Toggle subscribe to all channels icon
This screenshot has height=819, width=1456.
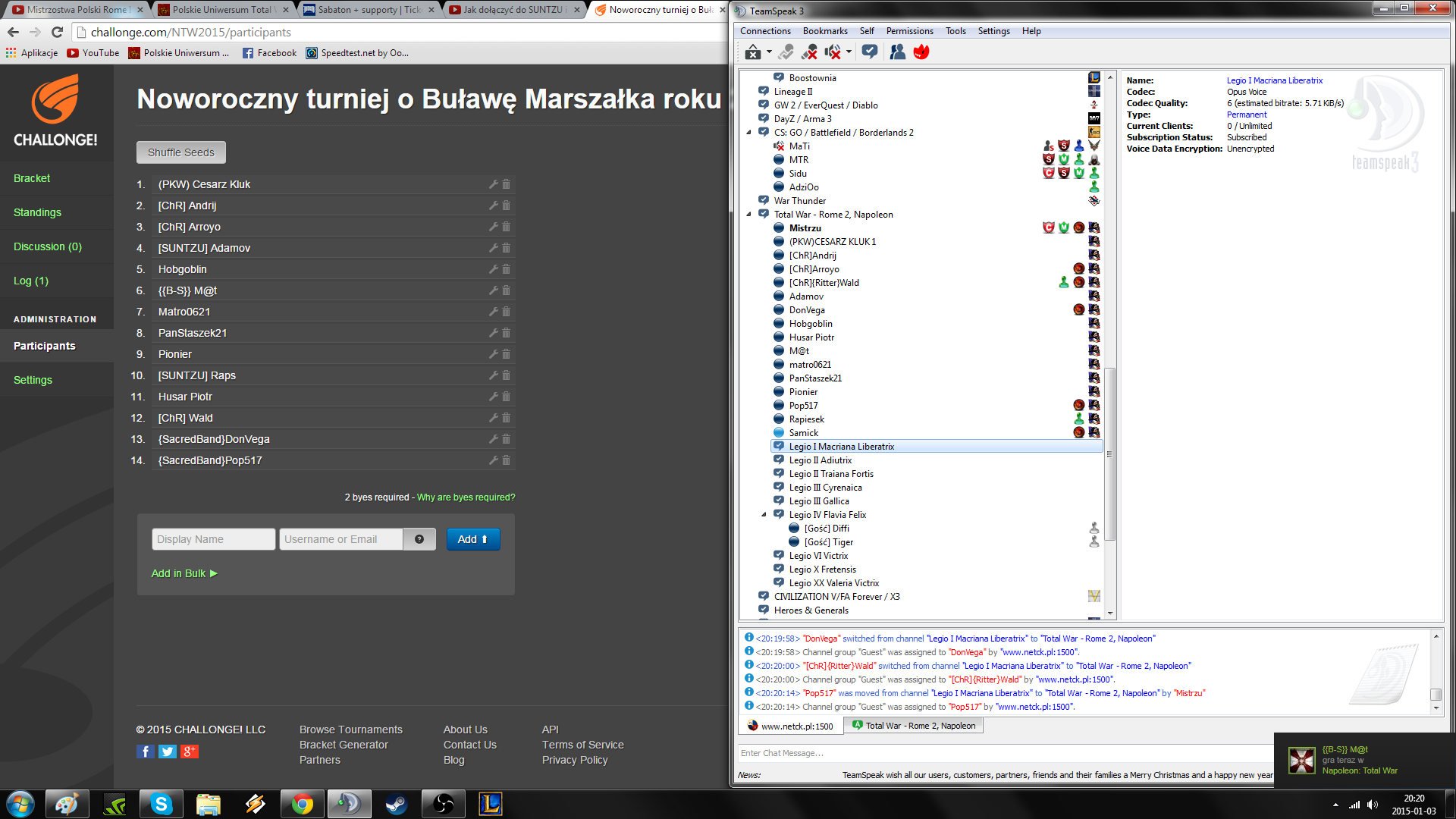870,52
